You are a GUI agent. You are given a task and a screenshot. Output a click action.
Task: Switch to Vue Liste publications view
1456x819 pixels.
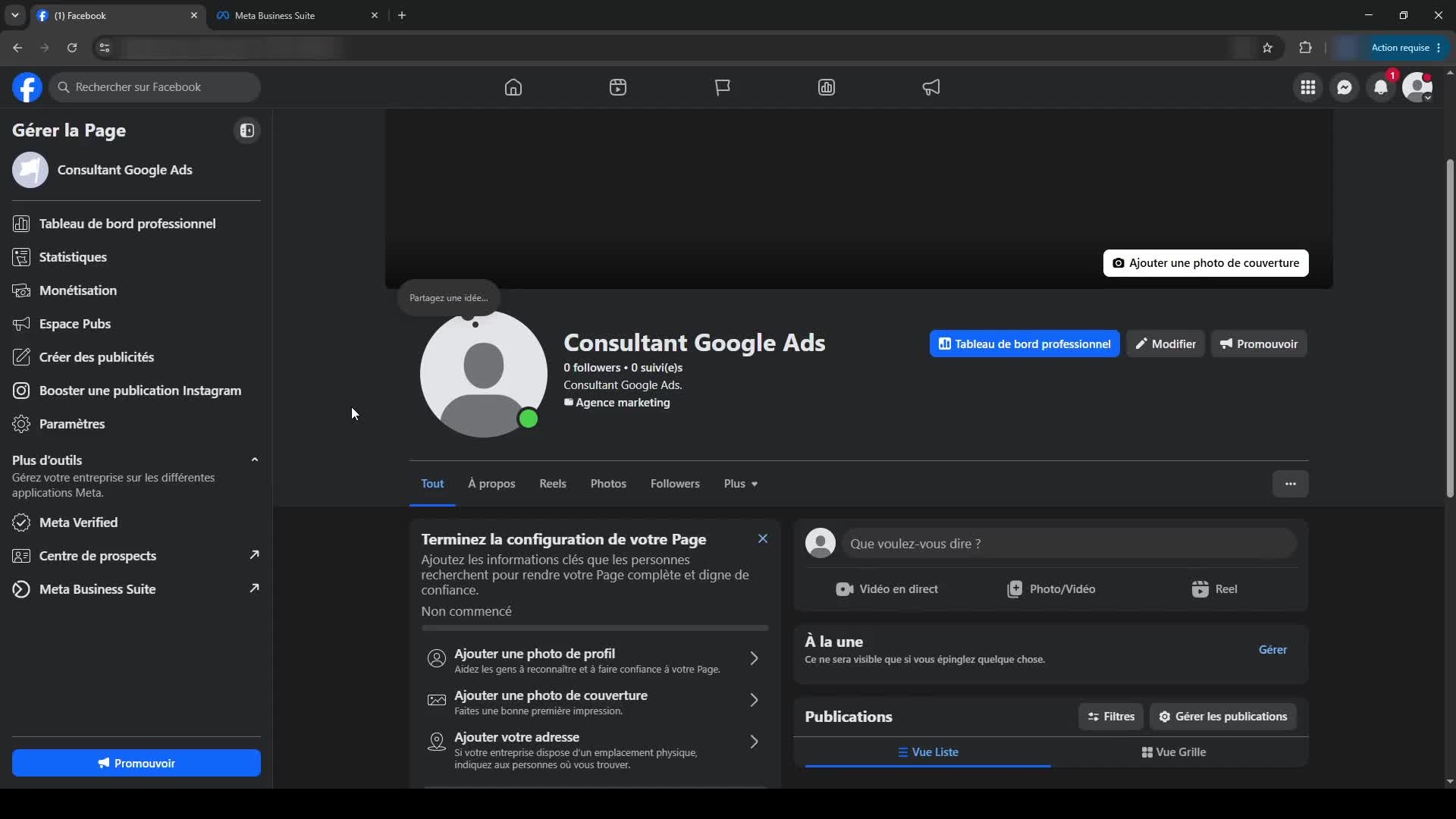click(x=928, y=752)
